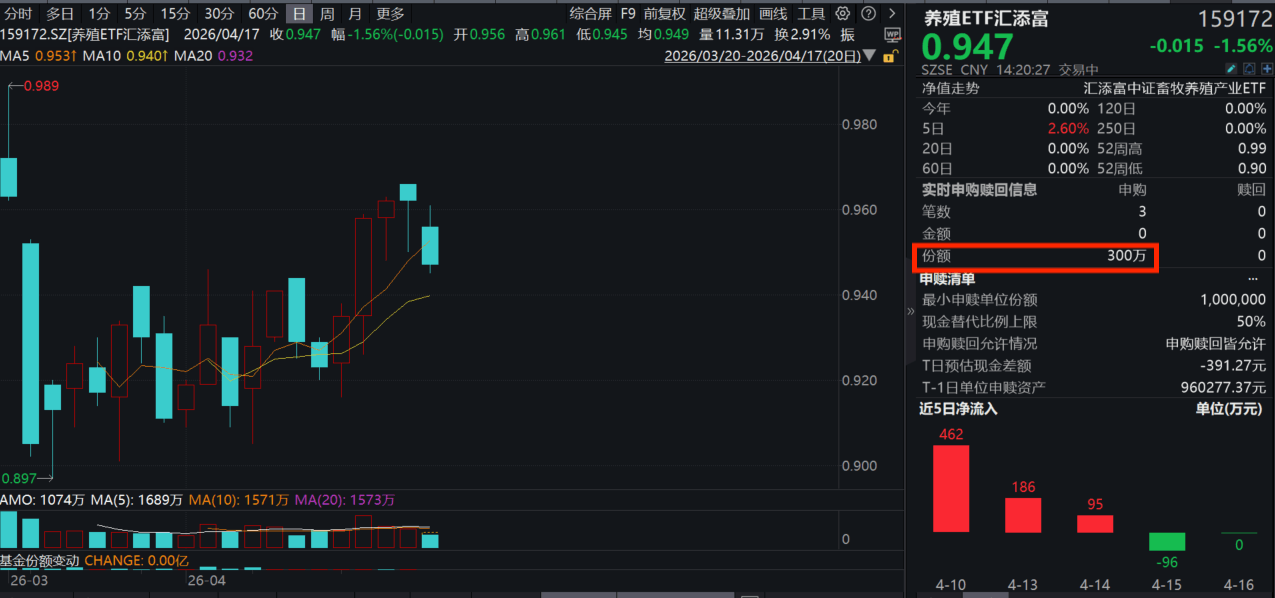Open 超级叠加 overlay option

pos(721,14)
